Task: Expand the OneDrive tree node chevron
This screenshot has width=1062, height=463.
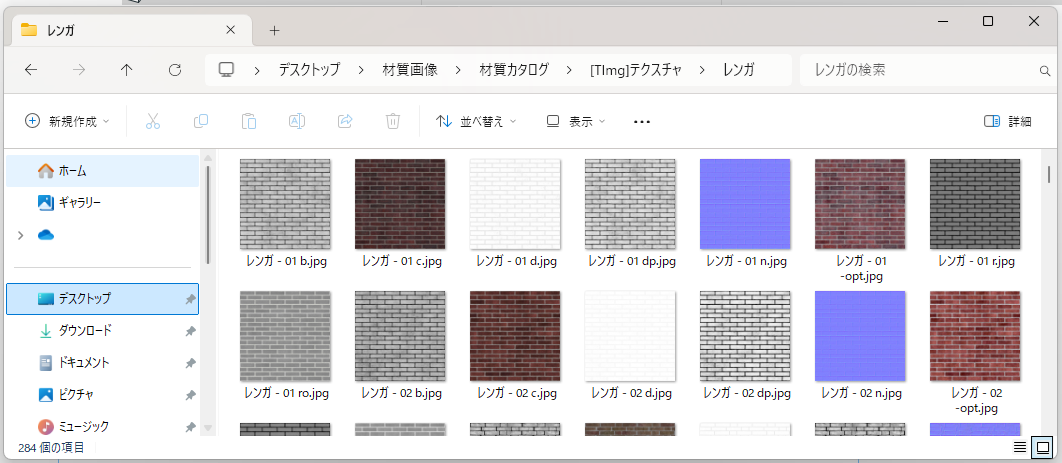Action: [x=20, y=235]
